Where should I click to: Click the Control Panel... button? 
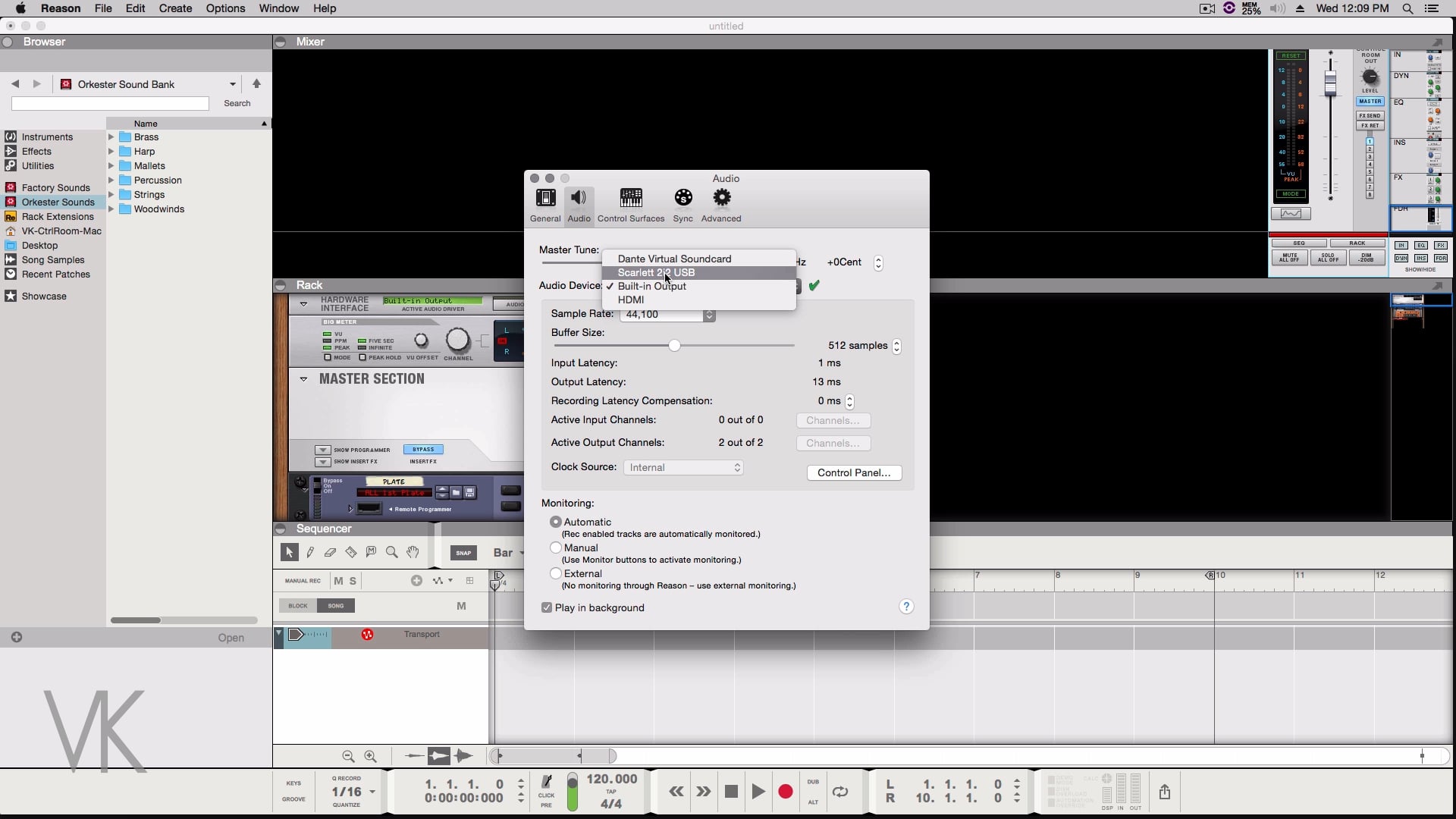[854, 472]
